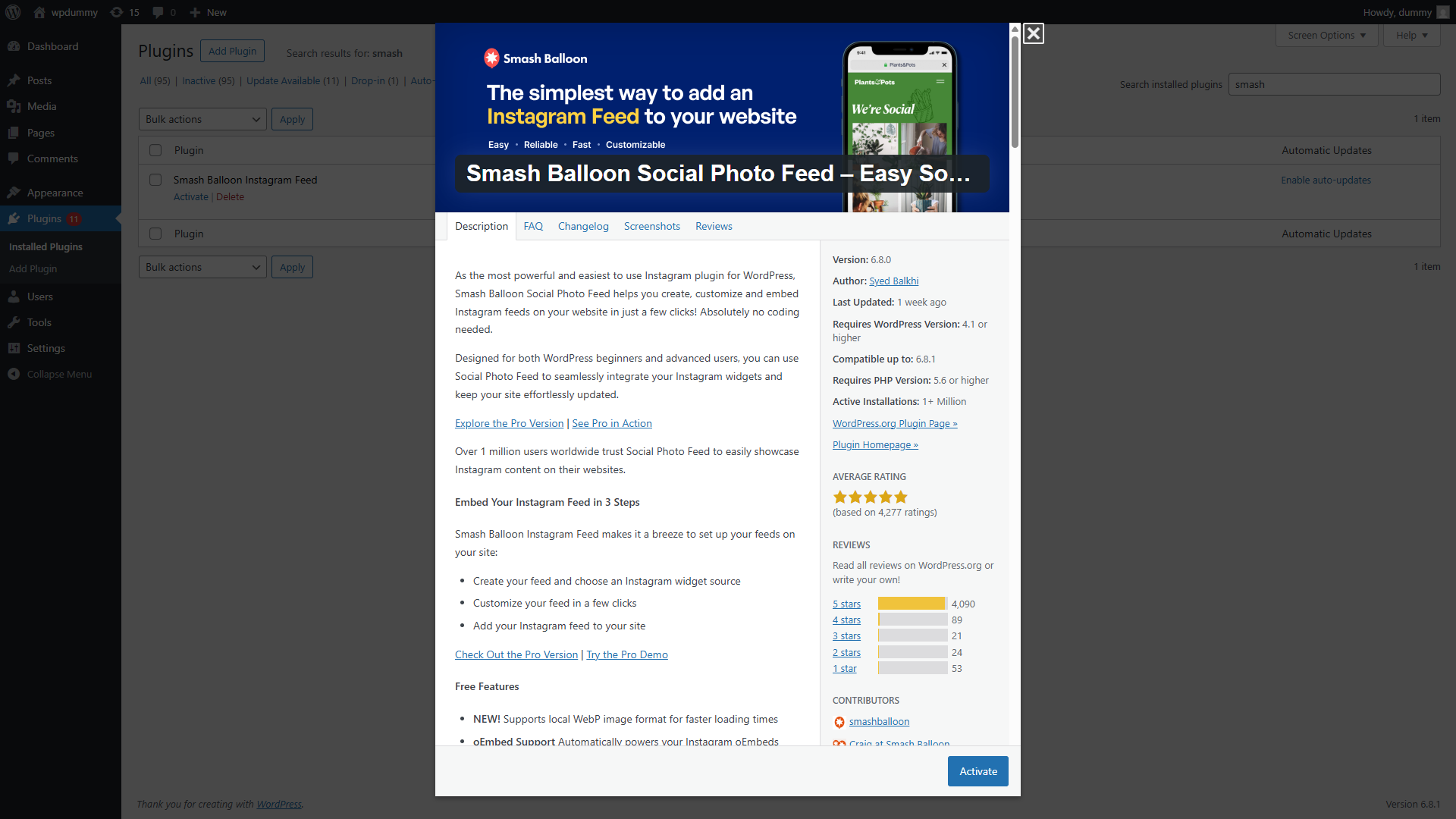Screen dimensions: 1456x819
Task: Click Explore the Pro Version link
Action: 510,423
